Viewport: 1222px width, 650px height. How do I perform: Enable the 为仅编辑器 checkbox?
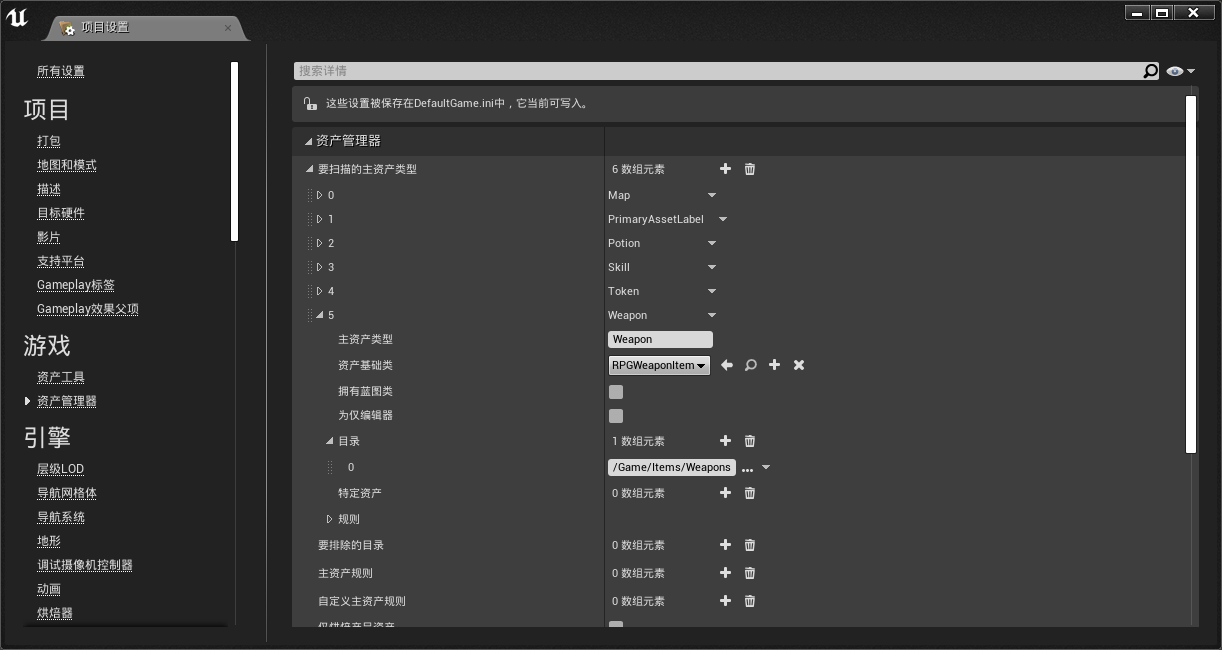coord(616,416)
